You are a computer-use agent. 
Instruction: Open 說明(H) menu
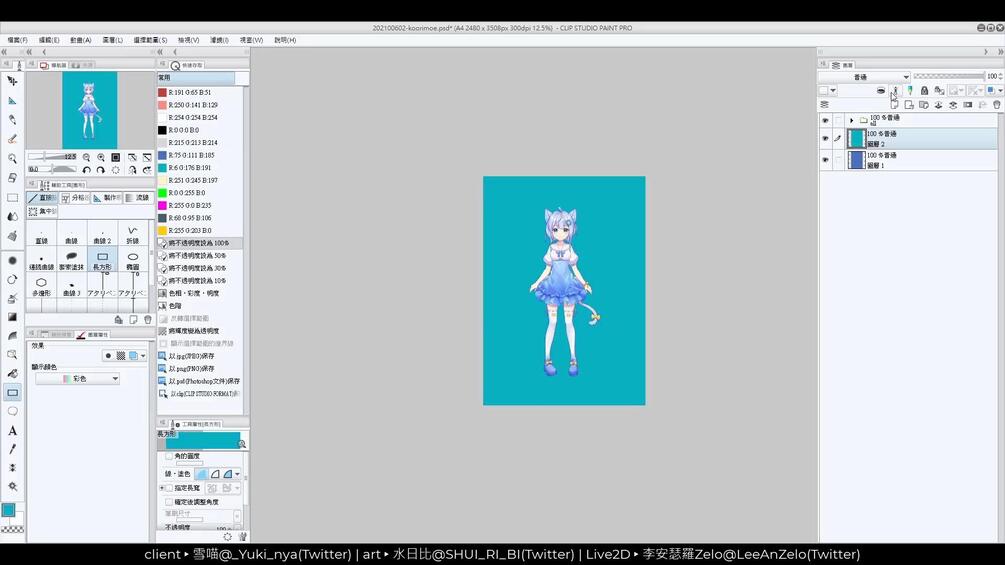[x=285, y=40]
